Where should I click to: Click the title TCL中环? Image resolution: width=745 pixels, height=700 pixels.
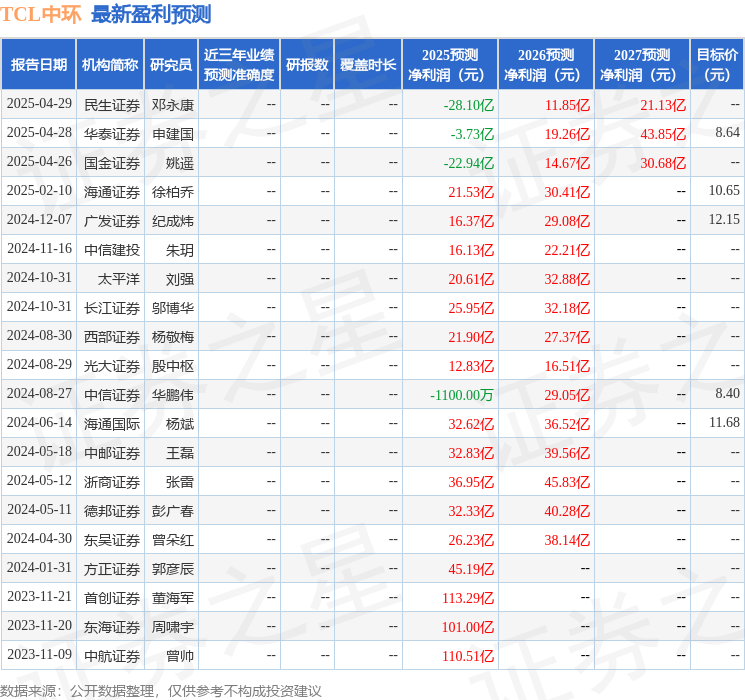[x=41, y=14]
